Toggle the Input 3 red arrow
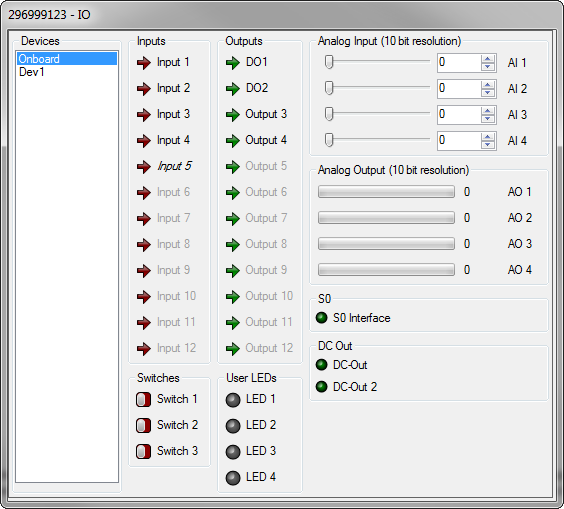 144,115
